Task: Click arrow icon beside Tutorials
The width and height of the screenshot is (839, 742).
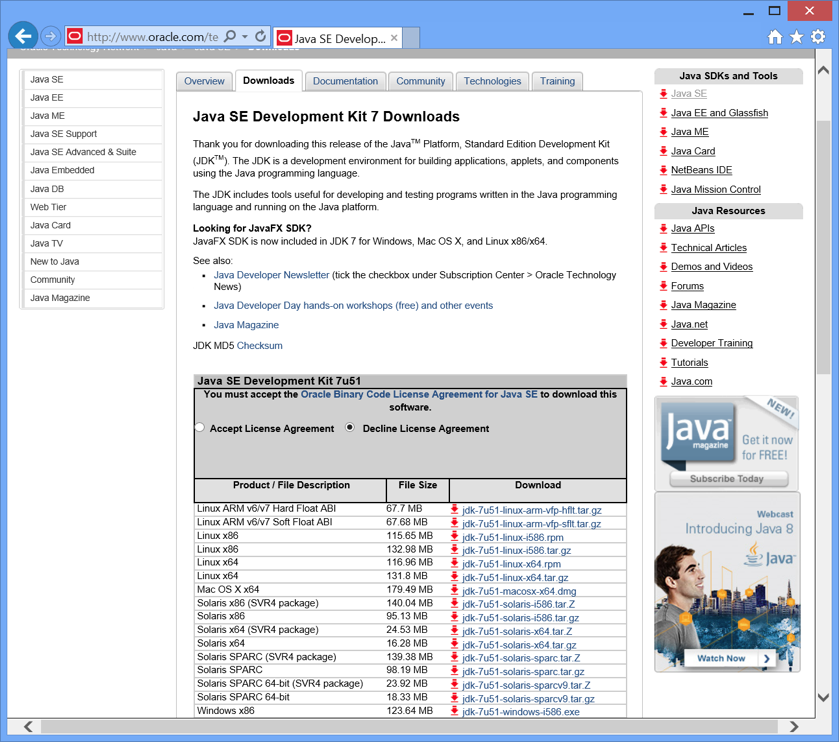Action: pos(663,362)
